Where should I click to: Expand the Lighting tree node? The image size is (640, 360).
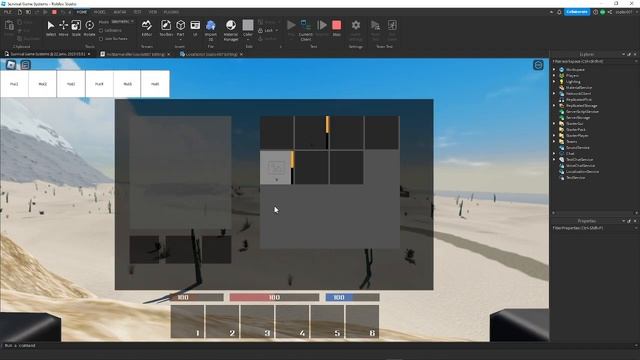pos(554,82)
